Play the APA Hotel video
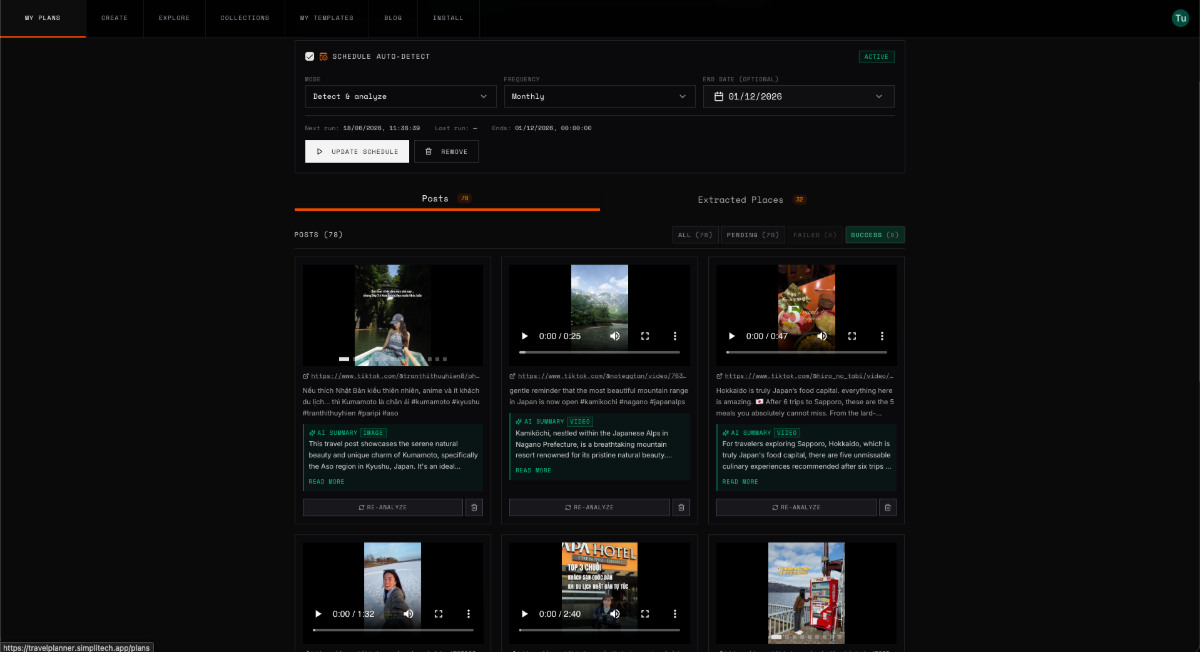 click(x=525, y=613)
